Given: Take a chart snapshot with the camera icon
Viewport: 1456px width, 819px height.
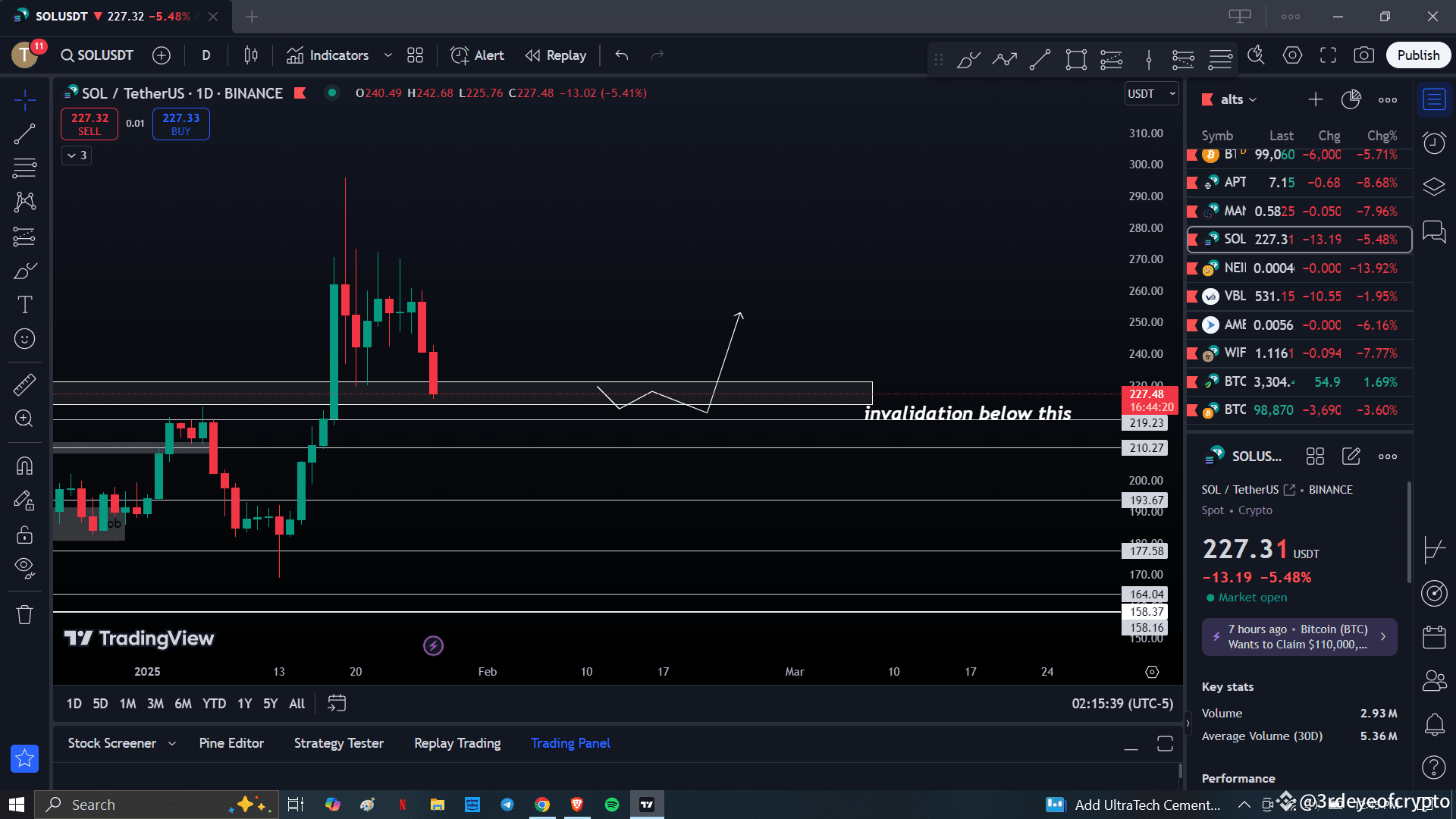Looking at the screenshot, I should 1365,55.
